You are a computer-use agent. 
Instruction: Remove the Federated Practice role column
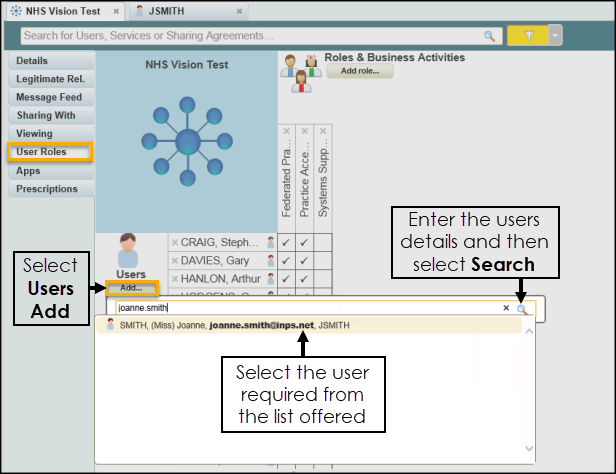click(x=286, y=131)
